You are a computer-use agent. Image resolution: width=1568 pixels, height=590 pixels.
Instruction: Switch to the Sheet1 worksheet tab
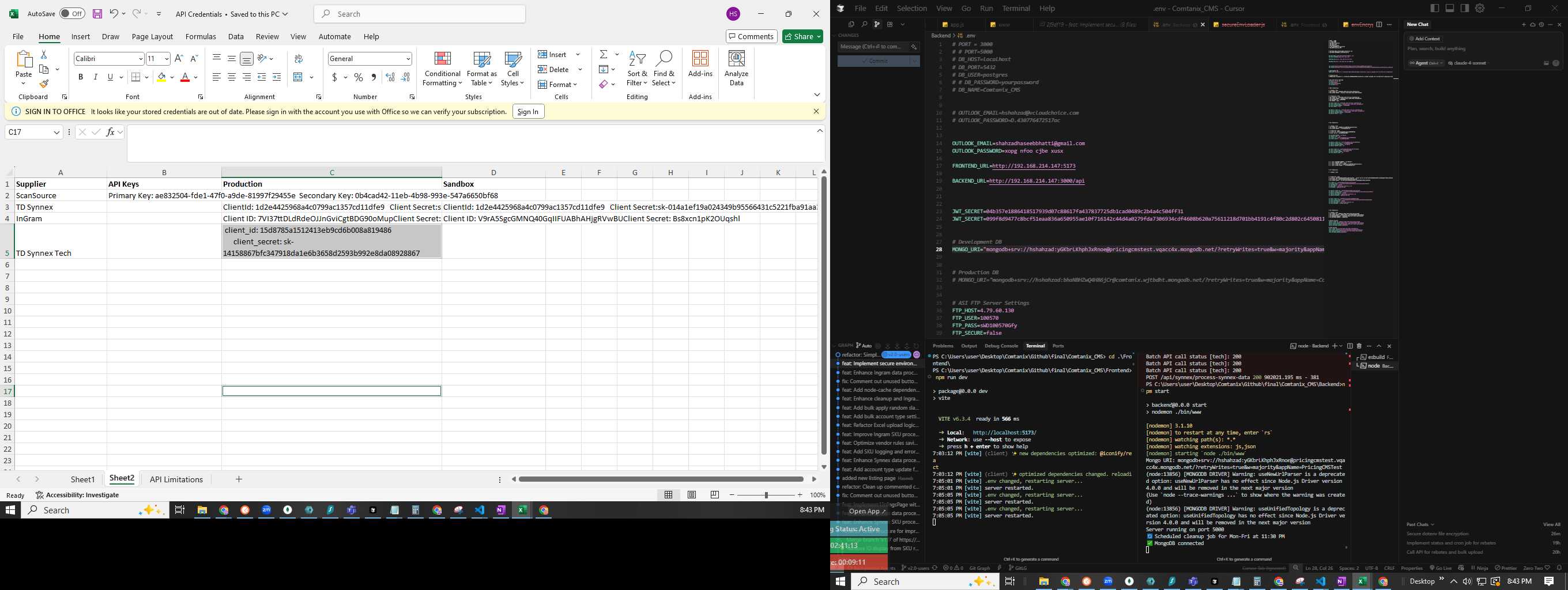click(83, 479)
